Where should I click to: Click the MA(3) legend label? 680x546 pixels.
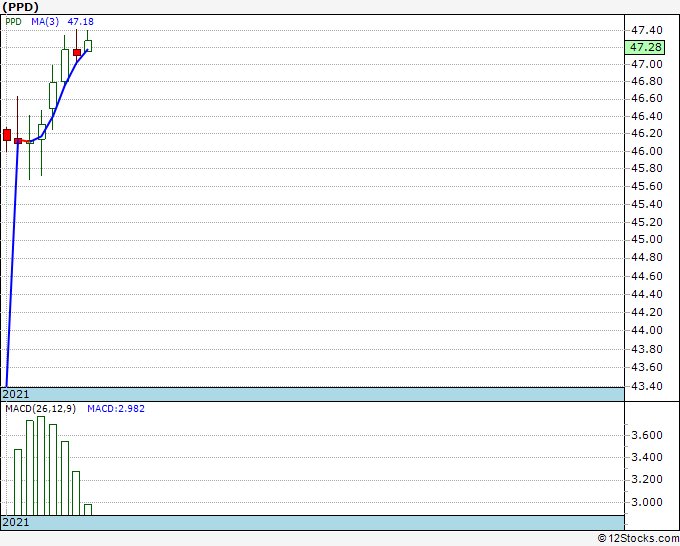45,22
